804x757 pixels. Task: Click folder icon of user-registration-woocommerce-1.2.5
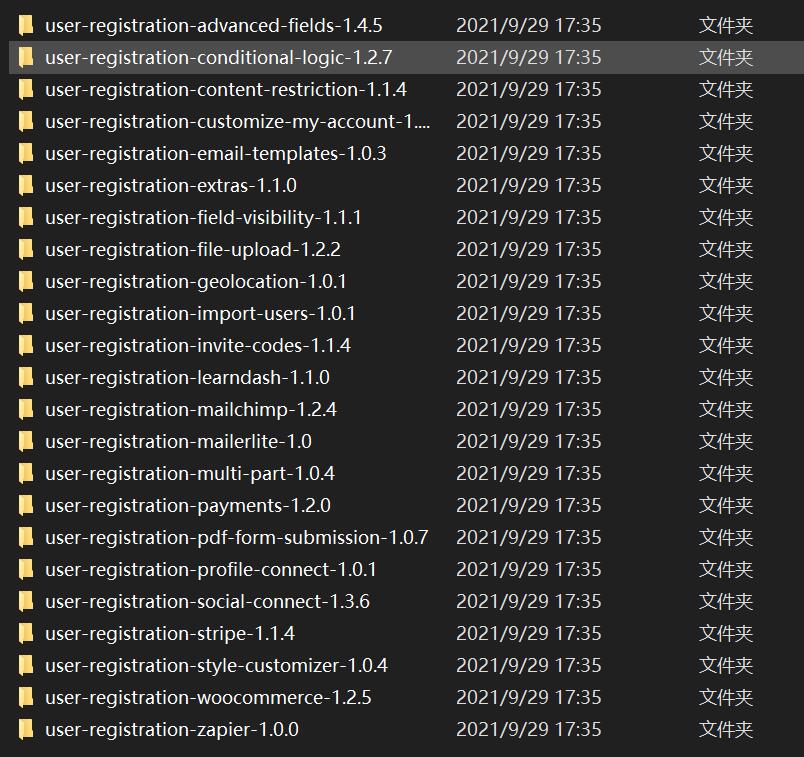[x=26, y=697]
